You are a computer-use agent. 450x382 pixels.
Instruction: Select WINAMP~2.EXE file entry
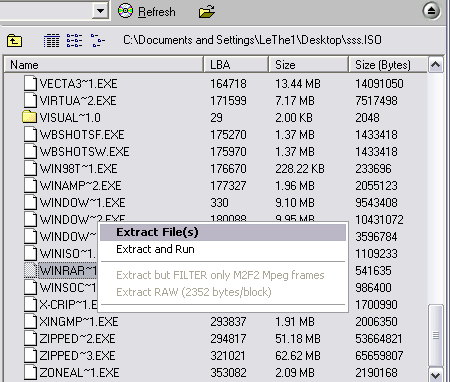[x=80, y=186]
